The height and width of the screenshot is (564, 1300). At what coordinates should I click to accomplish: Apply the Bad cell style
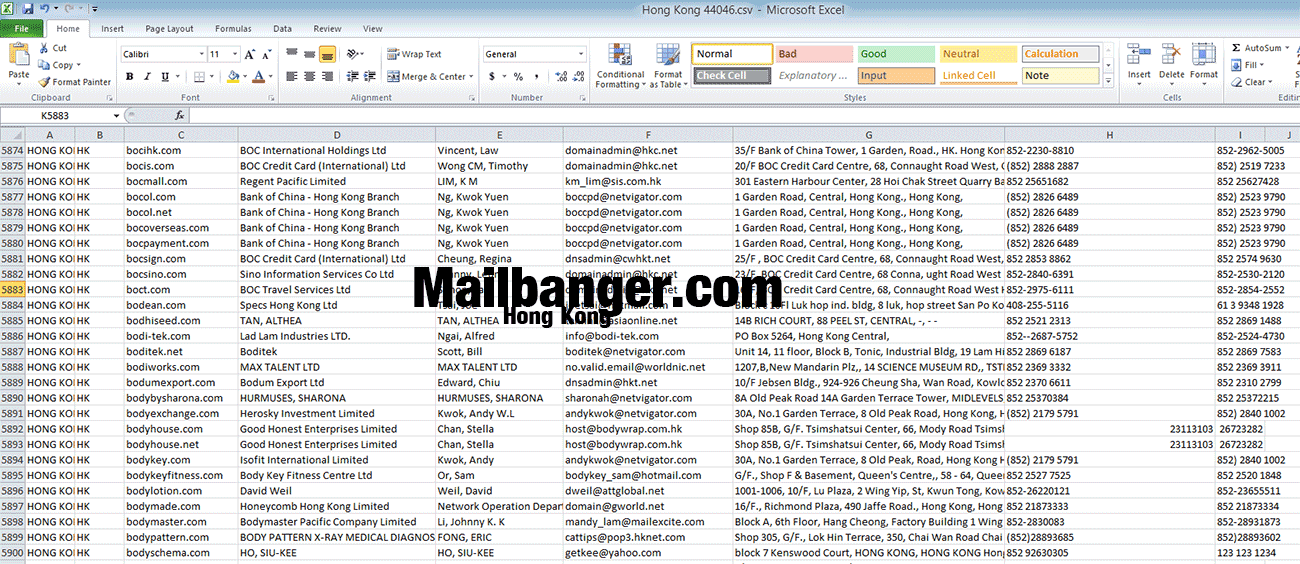click(x=813, y=54)
